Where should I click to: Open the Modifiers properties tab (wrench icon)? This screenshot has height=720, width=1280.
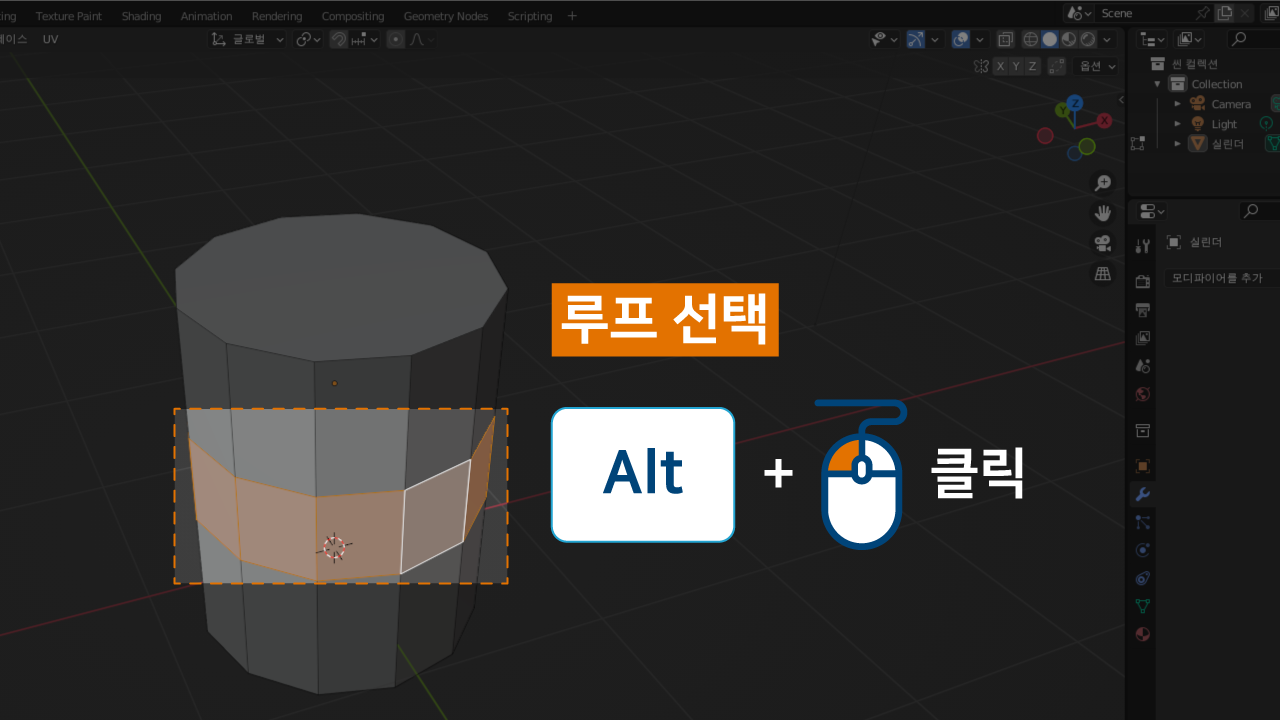(x=1142, y=494)
